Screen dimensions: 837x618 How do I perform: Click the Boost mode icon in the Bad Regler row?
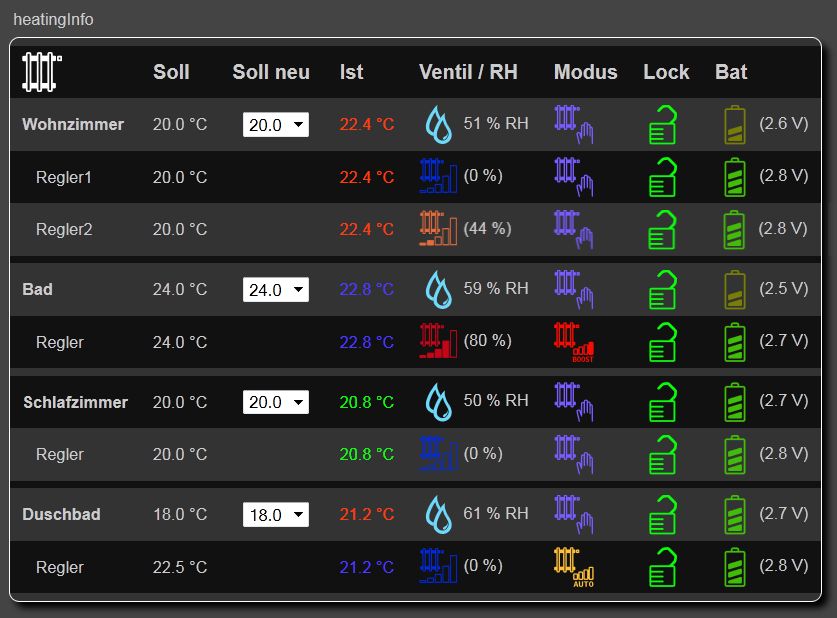(574, 342)
